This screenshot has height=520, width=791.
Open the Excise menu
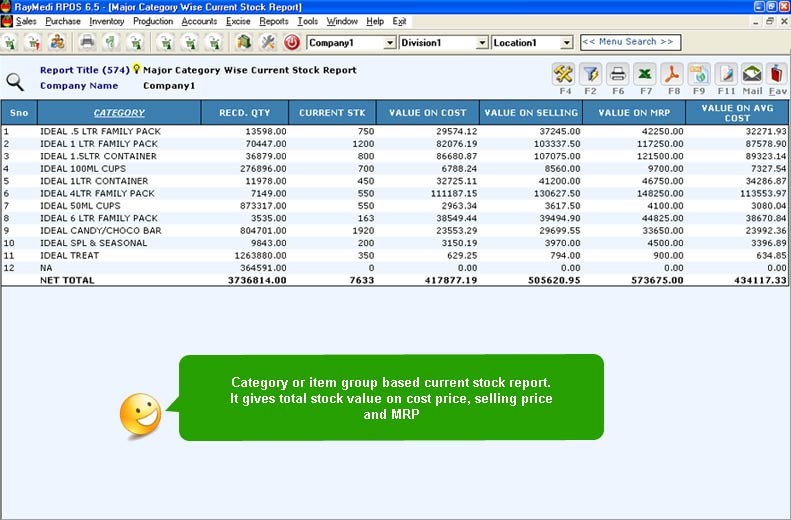tap(238, 21)
